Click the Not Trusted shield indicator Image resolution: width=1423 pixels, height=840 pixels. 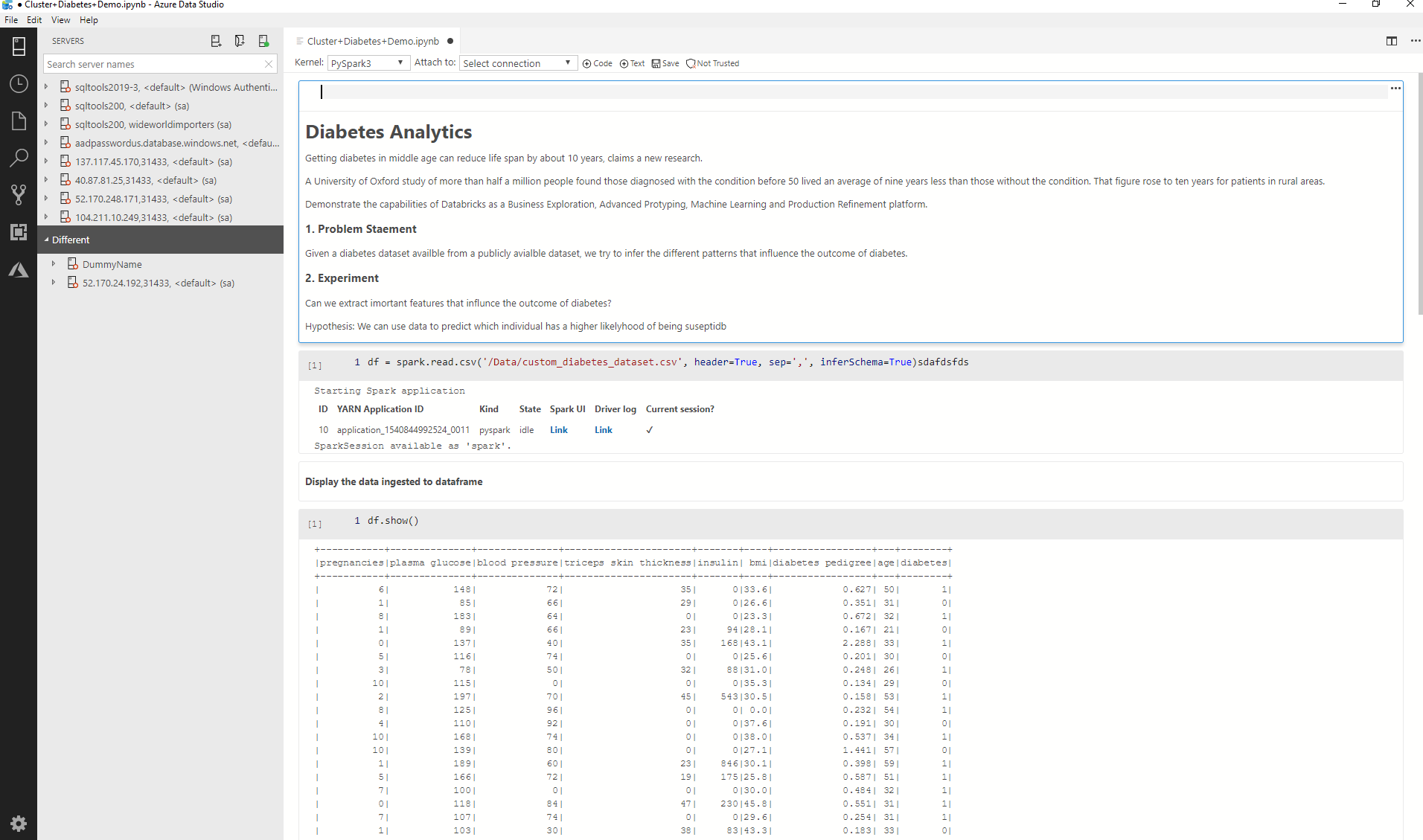(x=712, y=63)
